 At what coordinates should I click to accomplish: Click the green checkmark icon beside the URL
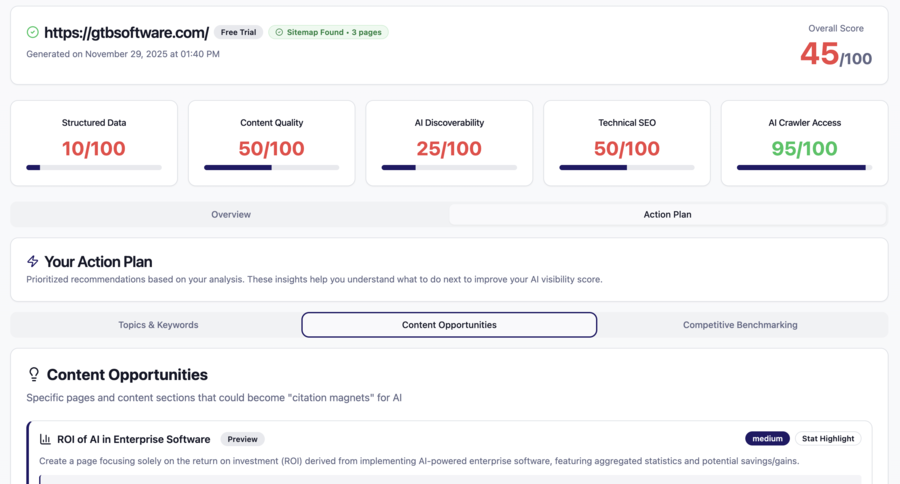33,32
